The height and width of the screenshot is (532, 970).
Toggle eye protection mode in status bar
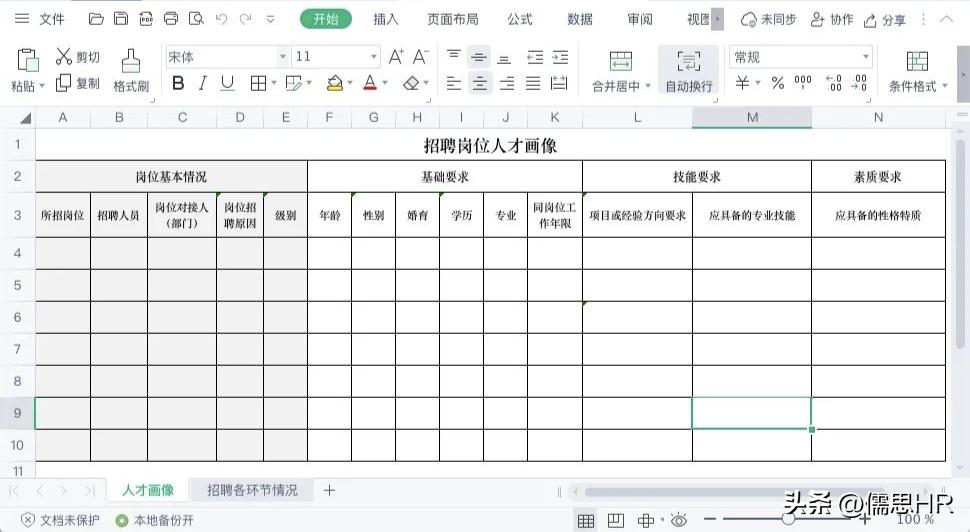click(x=679, y=520)
